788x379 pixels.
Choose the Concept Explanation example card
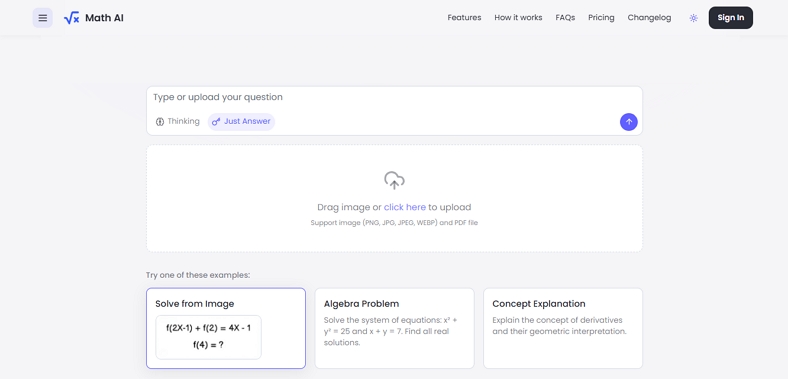563,328
